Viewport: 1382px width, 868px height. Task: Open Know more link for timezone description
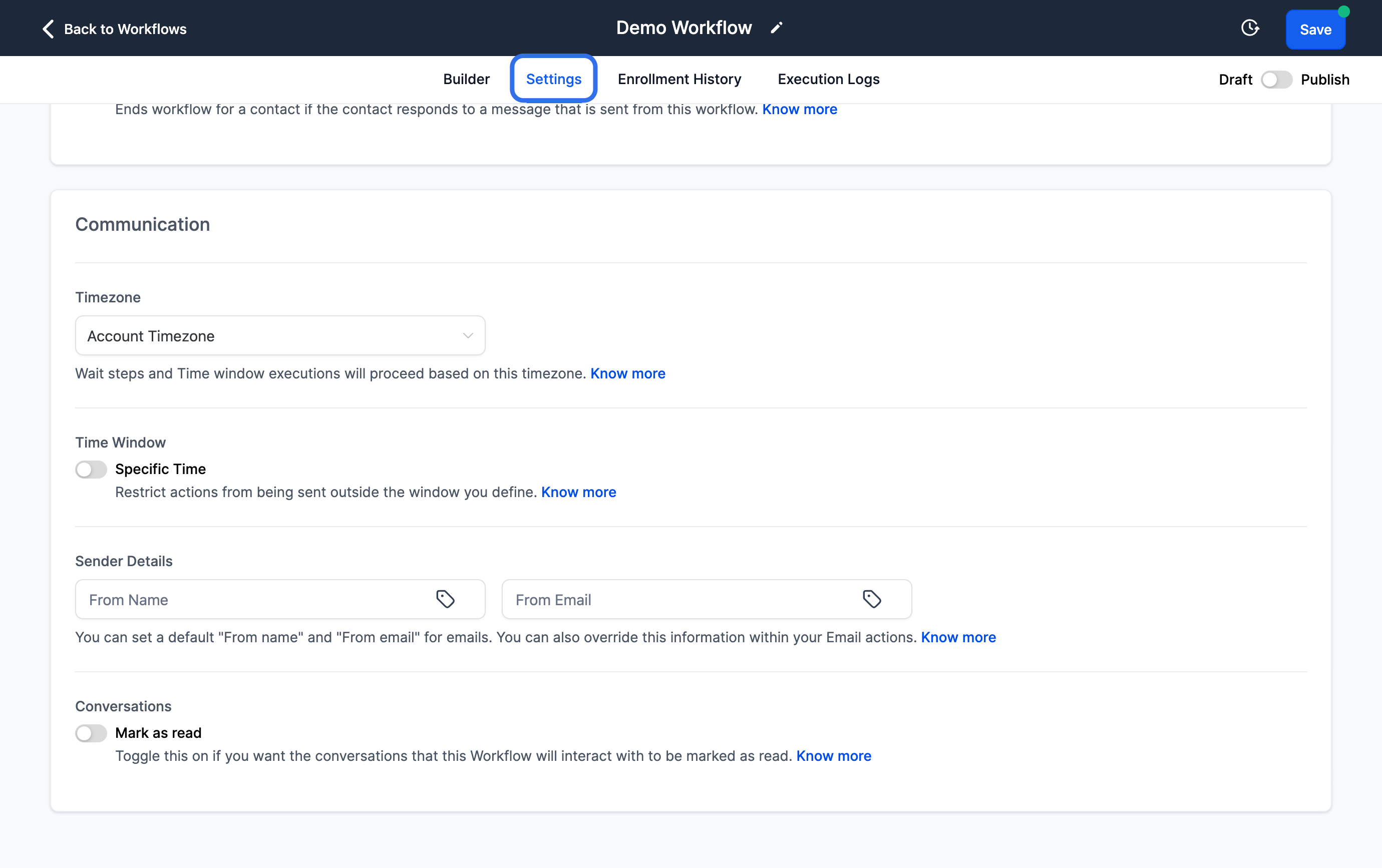click(628, 373)
